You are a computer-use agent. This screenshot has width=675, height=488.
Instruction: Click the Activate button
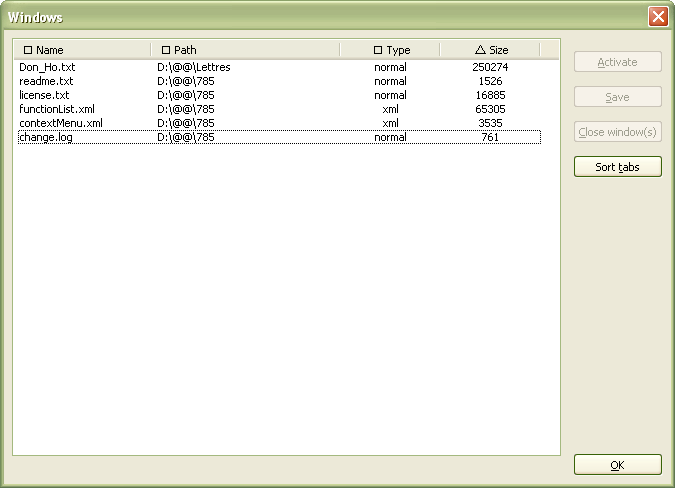click(x=617, y=62)
